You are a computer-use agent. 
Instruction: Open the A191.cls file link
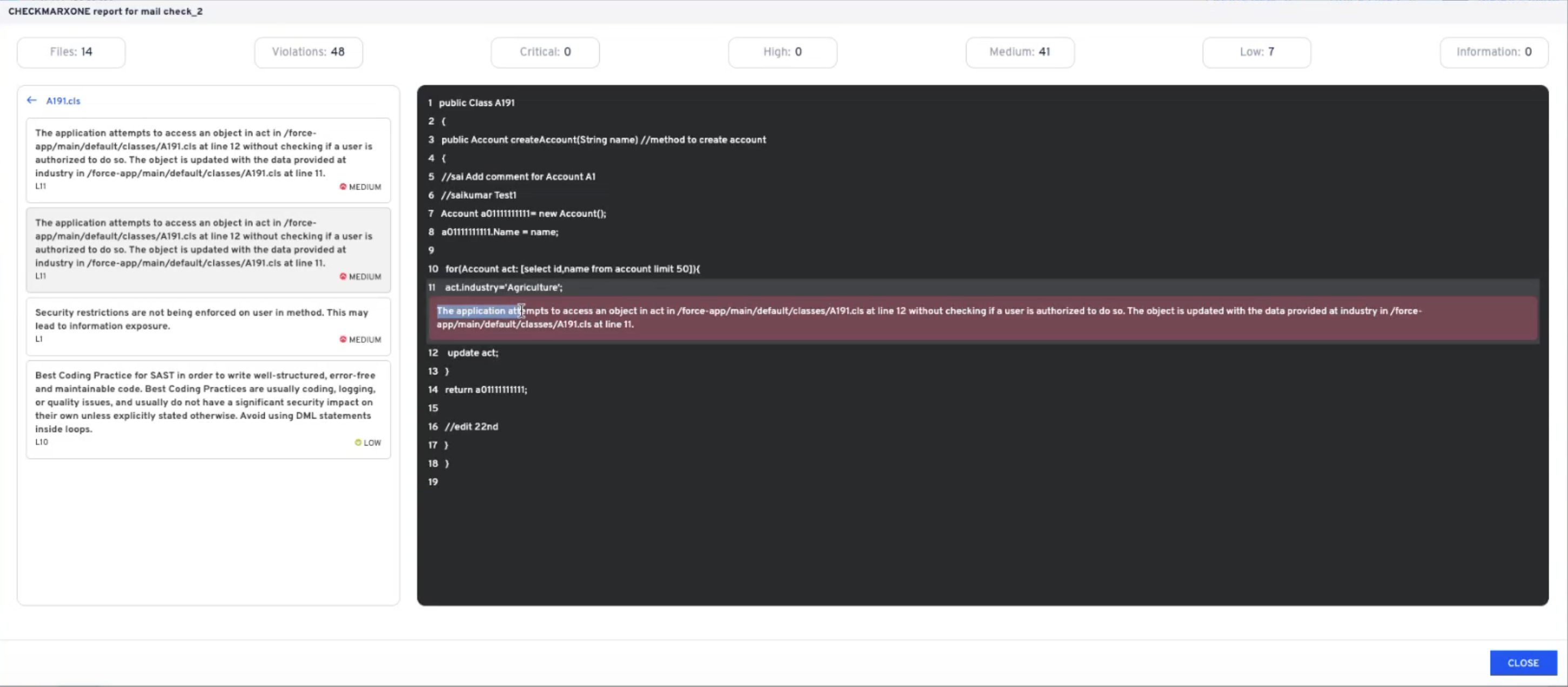pyautogui.click(x=63, y=101)
